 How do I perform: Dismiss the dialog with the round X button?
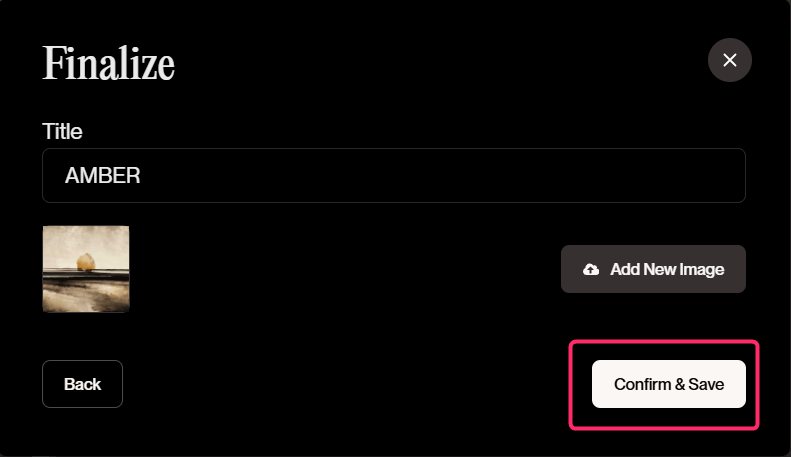click(x=729, y=60)
